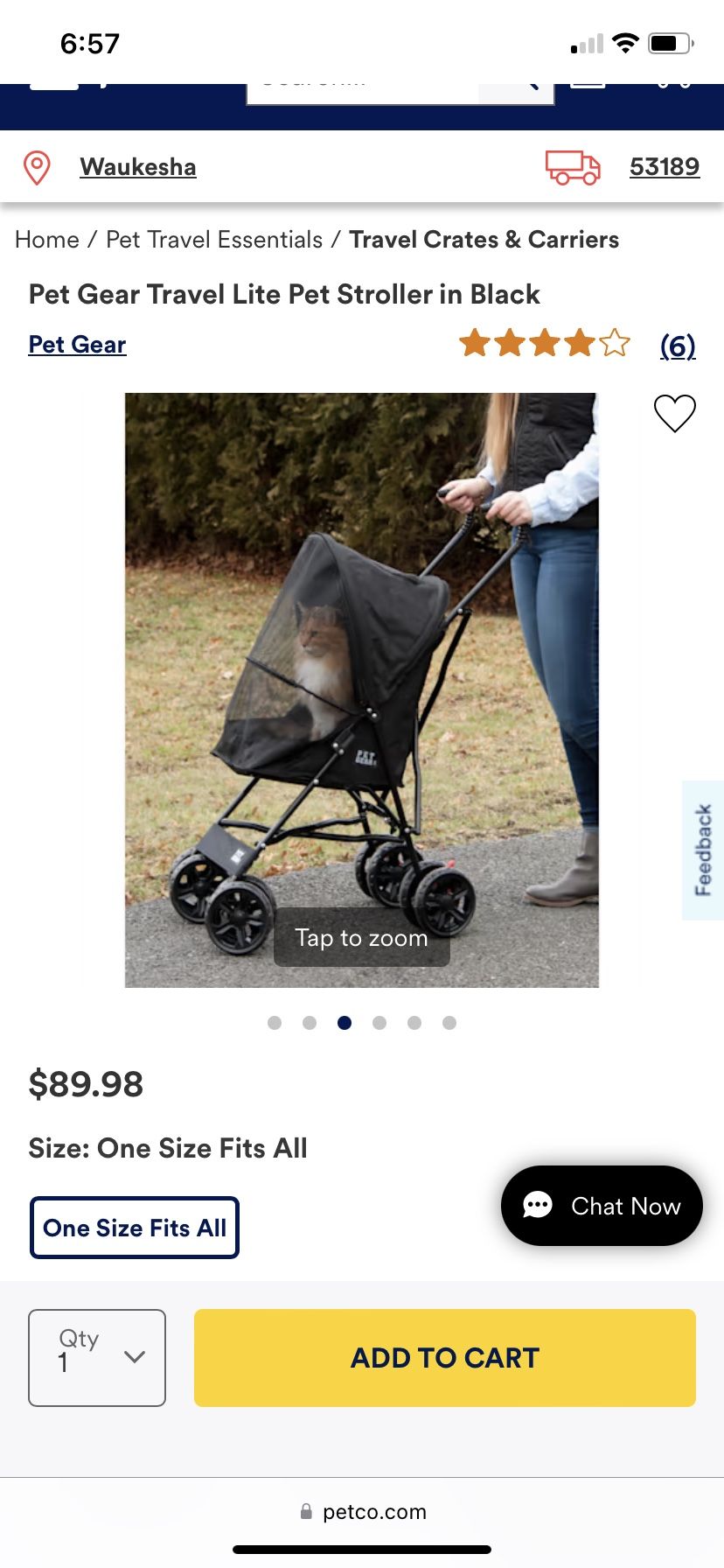Open the Pet Gear brand link
724x1568 pixels.
[x=78, y=345]
